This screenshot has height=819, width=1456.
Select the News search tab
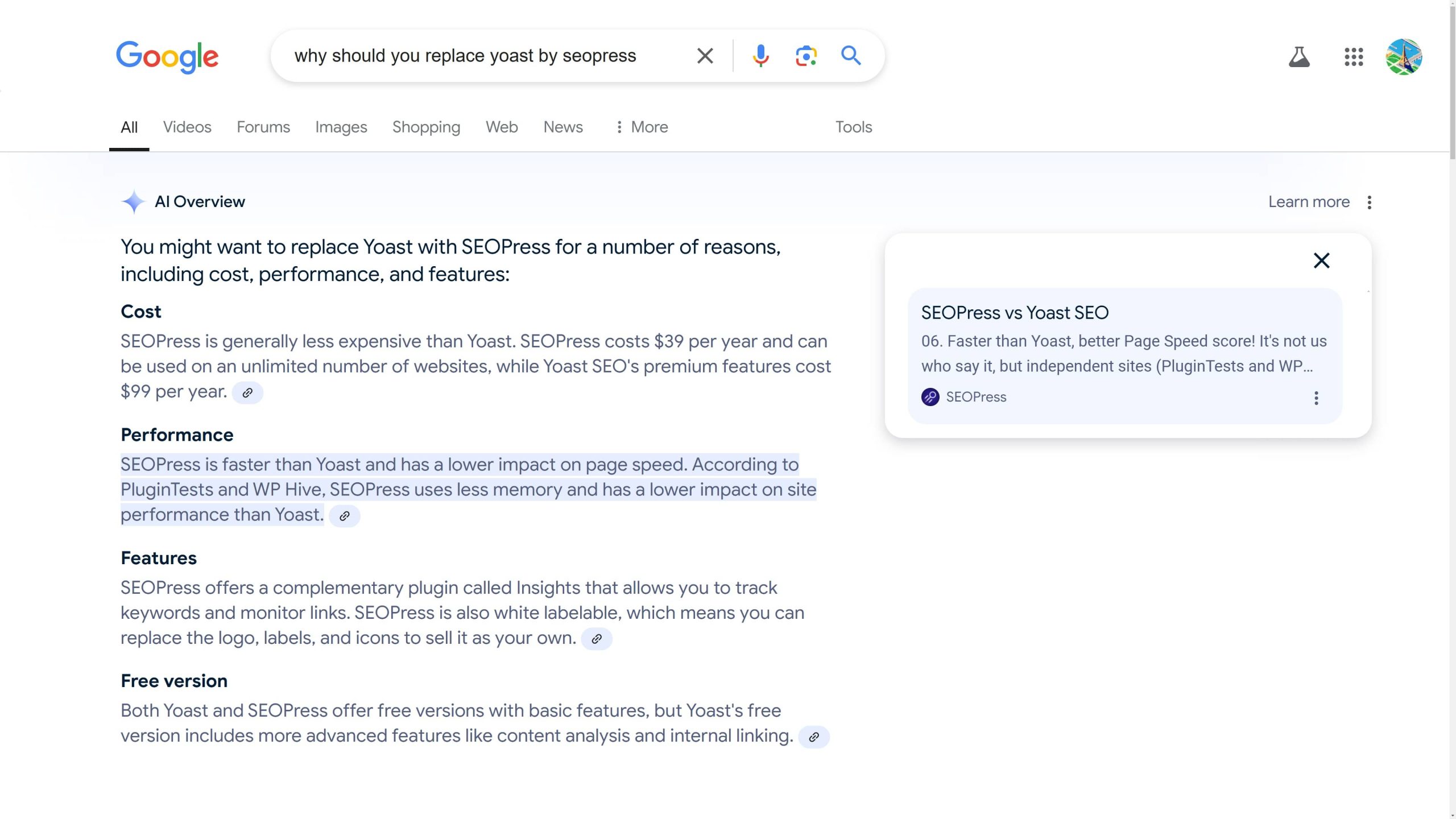pos(562,127)
